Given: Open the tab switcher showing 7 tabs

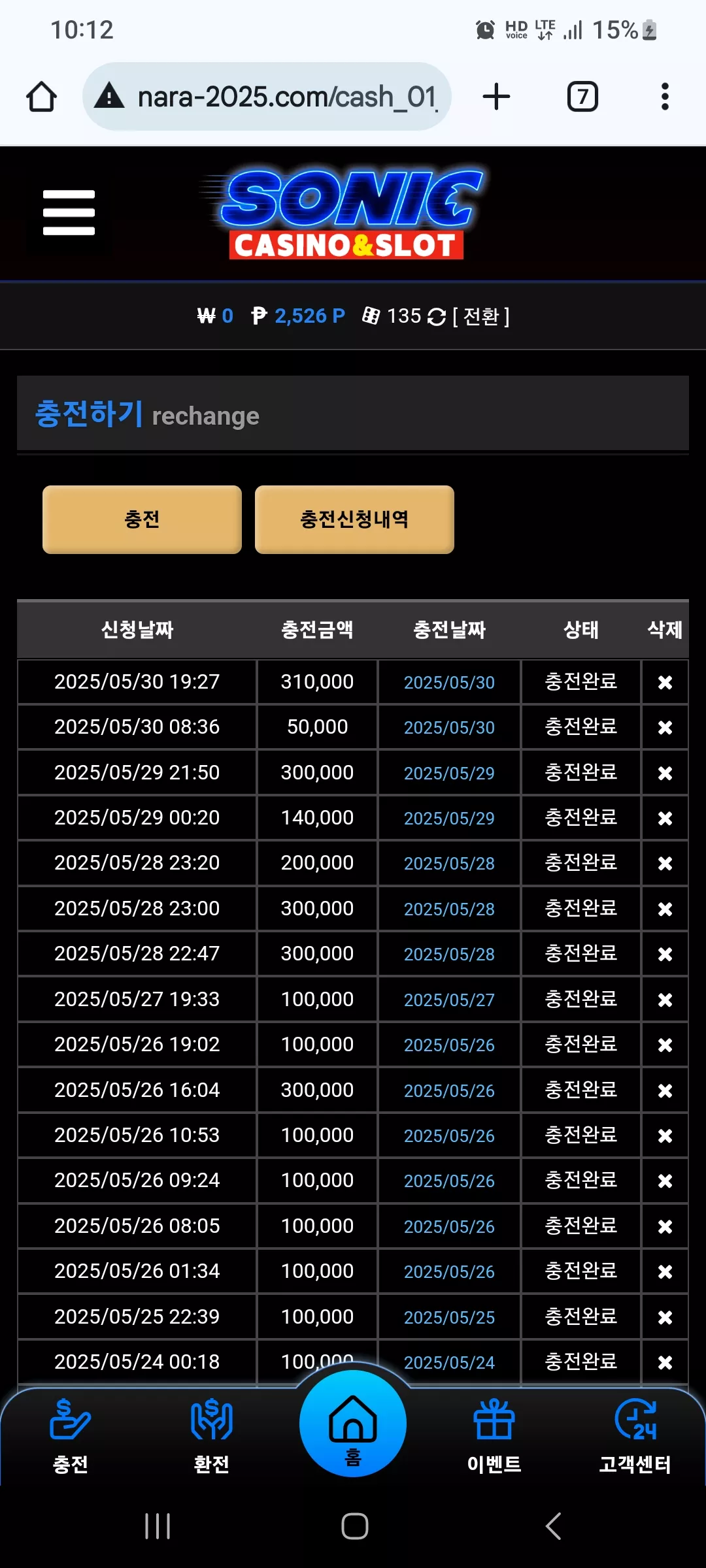Looking at the screenshot, I should point(582,97).
